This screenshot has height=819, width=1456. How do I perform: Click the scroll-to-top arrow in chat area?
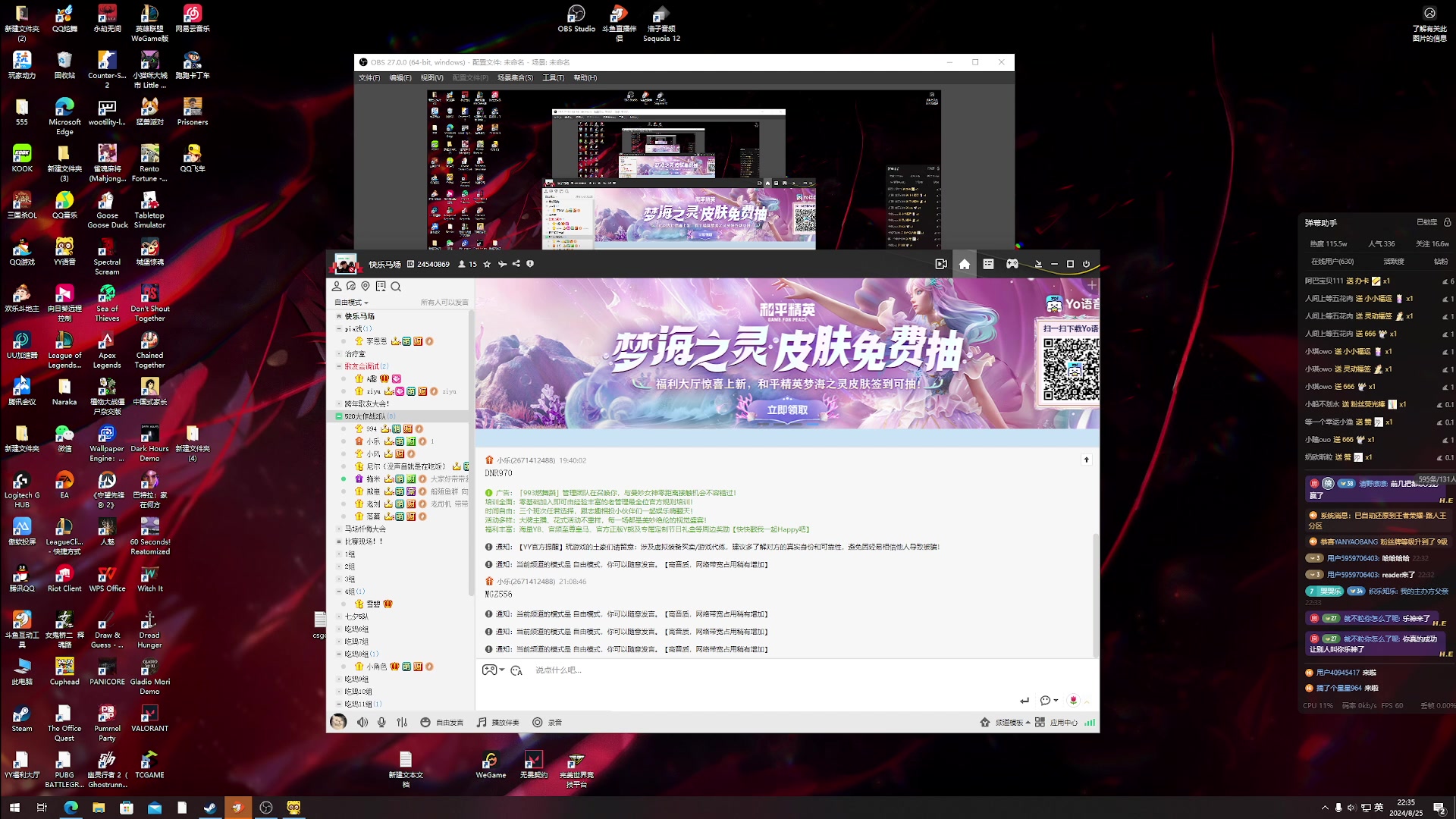click(1086, 460)
